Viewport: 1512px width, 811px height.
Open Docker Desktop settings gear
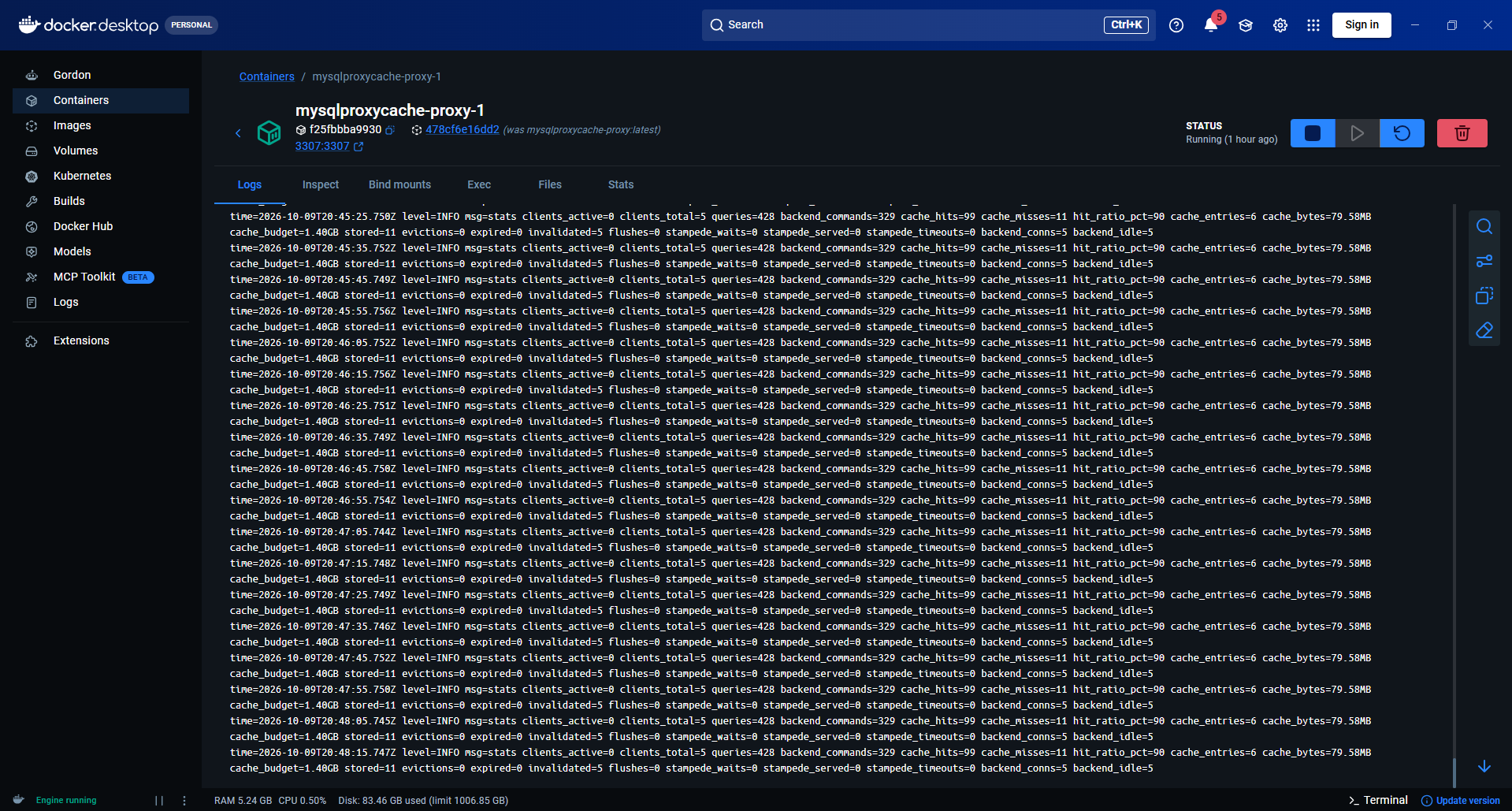coord(1280,25)
